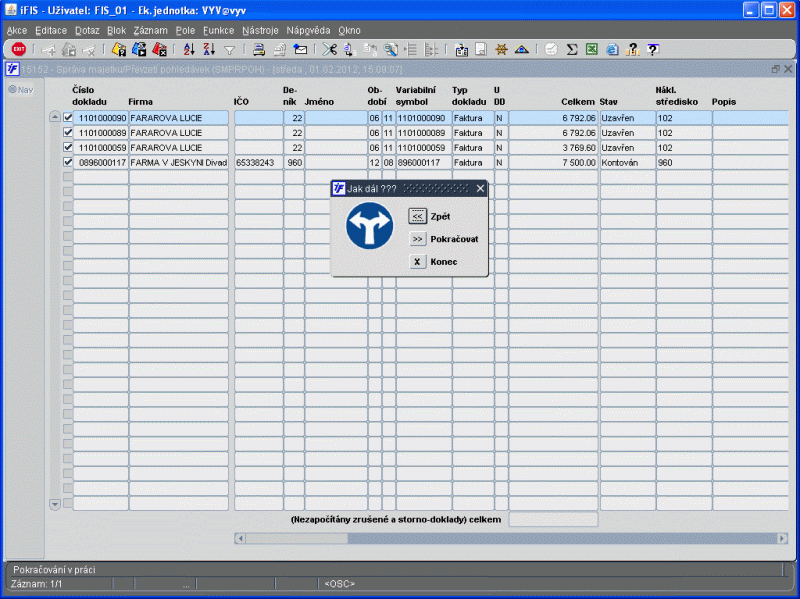Click the toolbar icon left of ship's wheel
This screenshot has height=599, width=800.
pyautogui.click(x=481, y=49)
